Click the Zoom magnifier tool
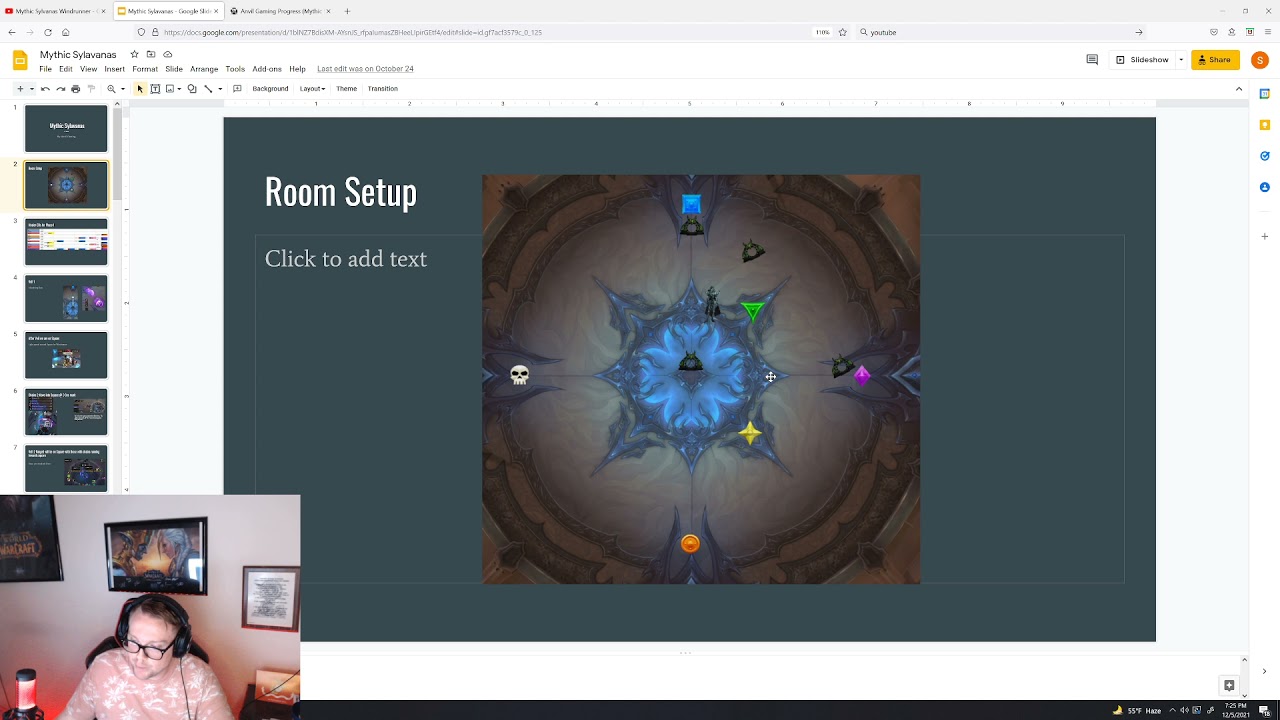This screenshot has height=720, width=1280. click(x=111, y=89)
